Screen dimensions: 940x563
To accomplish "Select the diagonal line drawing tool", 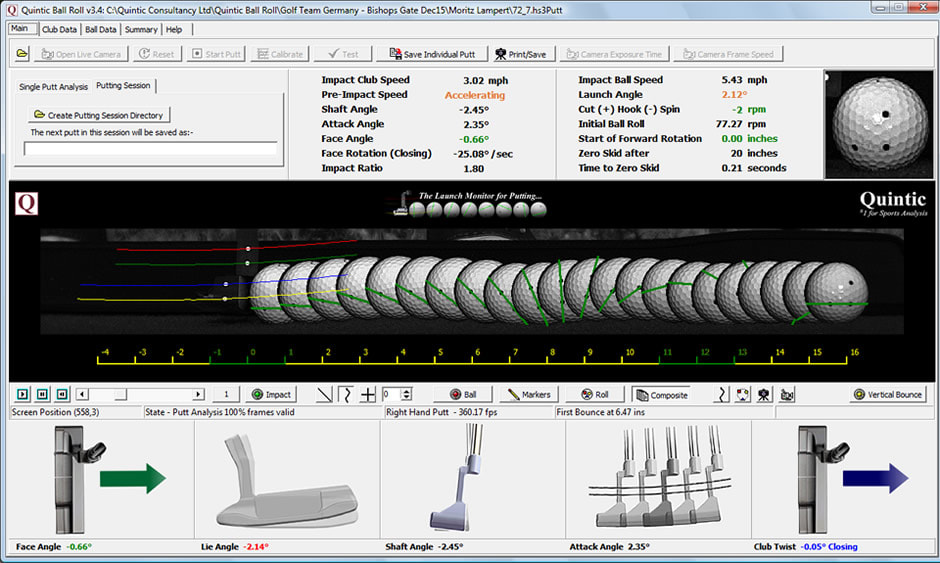I will pos(323,395).
